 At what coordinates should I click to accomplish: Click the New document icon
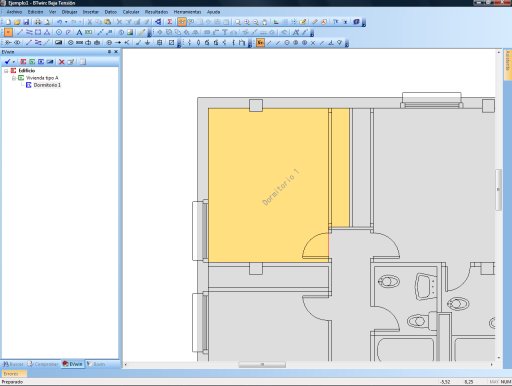8,22
